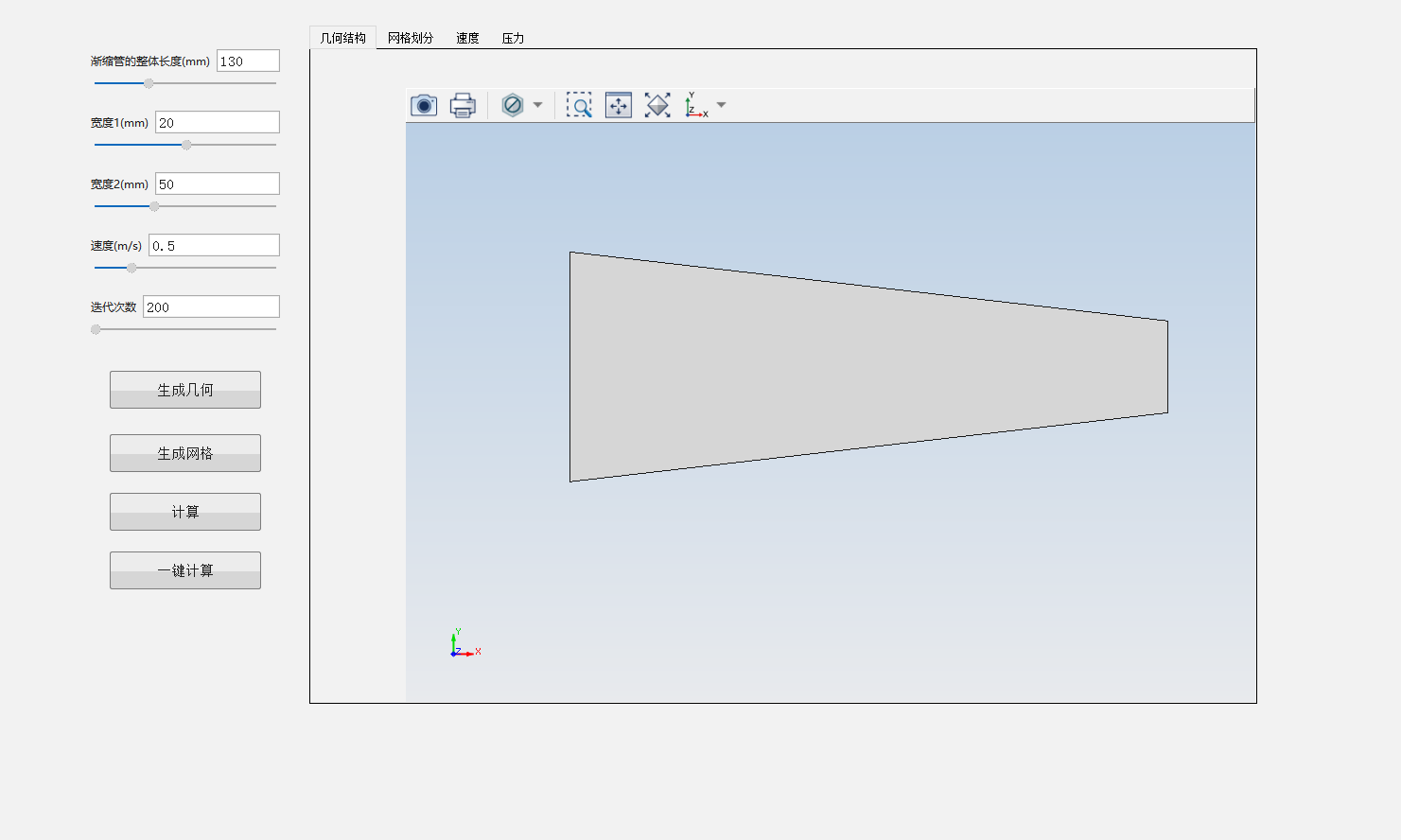Click the 宽度1 slider handle
The image size is (1401, 840).
point(186,145)
